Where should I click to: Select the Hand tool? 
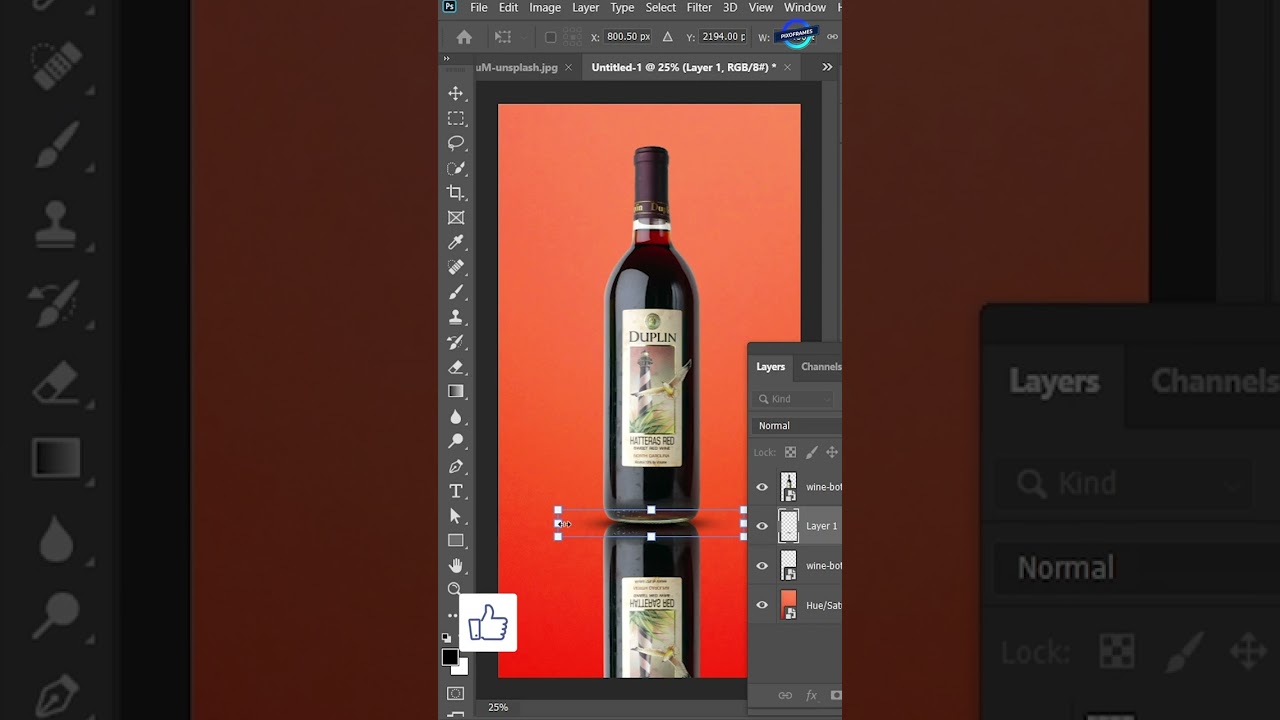(456, 566)
